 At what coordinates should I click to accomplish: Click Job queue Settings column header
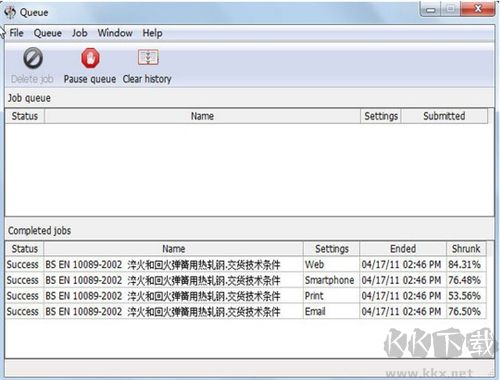click(381, 116)
